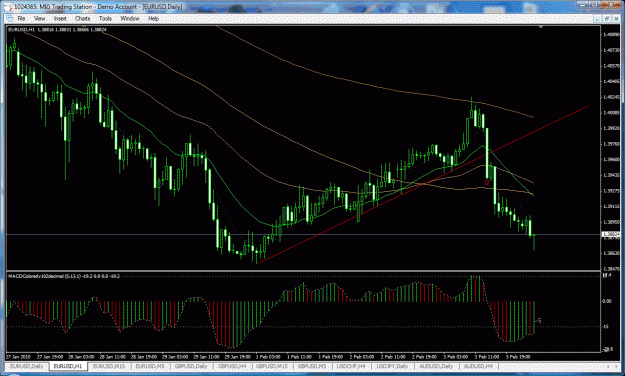Open the View menu

[39, 18]
